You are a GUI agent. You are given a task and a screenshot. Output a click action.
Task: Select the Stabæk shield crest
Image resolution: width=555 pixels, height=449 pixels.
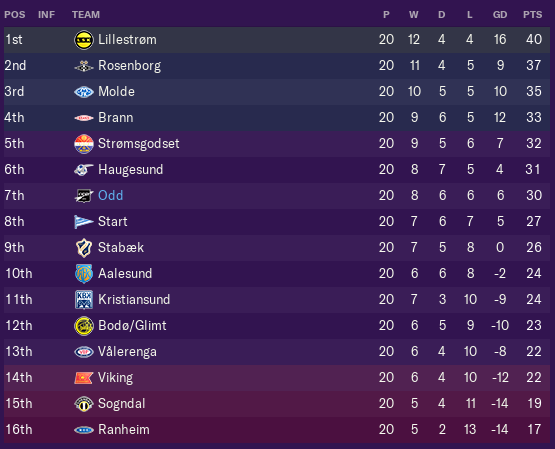(x=84, y=248)
